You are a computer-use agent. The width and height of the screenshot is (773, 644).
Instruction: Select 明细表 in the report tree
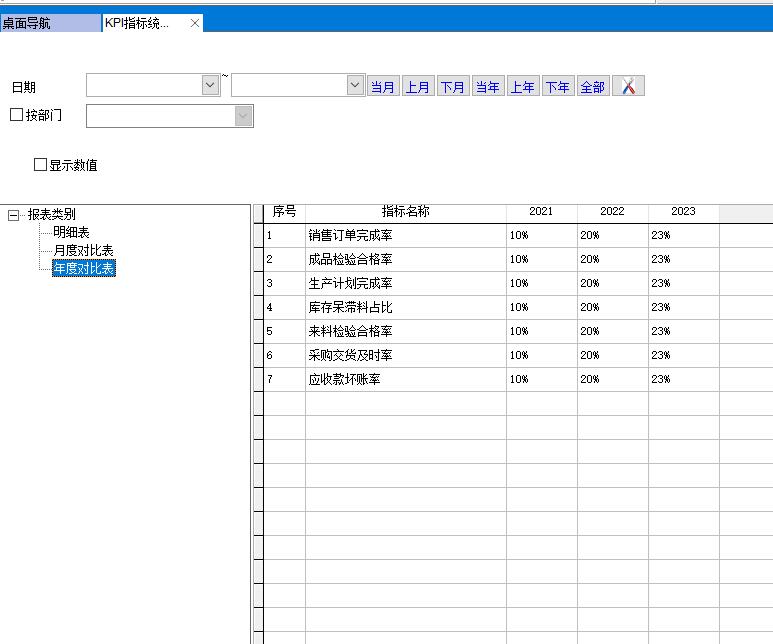[71, 233]
